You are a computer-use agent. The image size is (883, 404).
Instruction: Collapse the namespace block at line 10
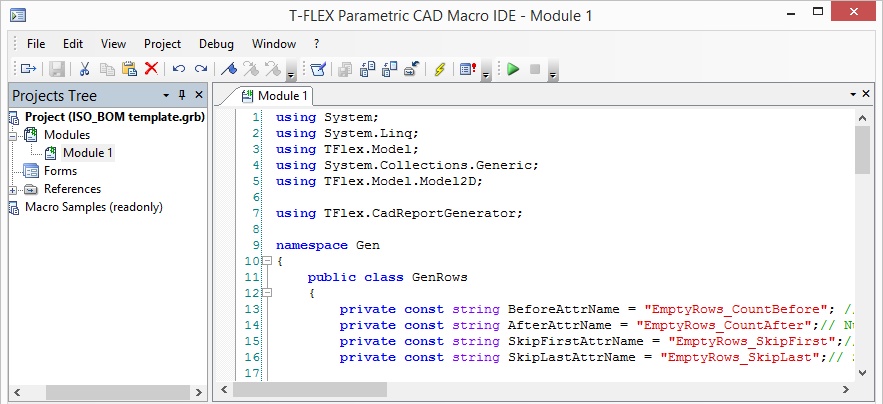click(x=267, y=261)
